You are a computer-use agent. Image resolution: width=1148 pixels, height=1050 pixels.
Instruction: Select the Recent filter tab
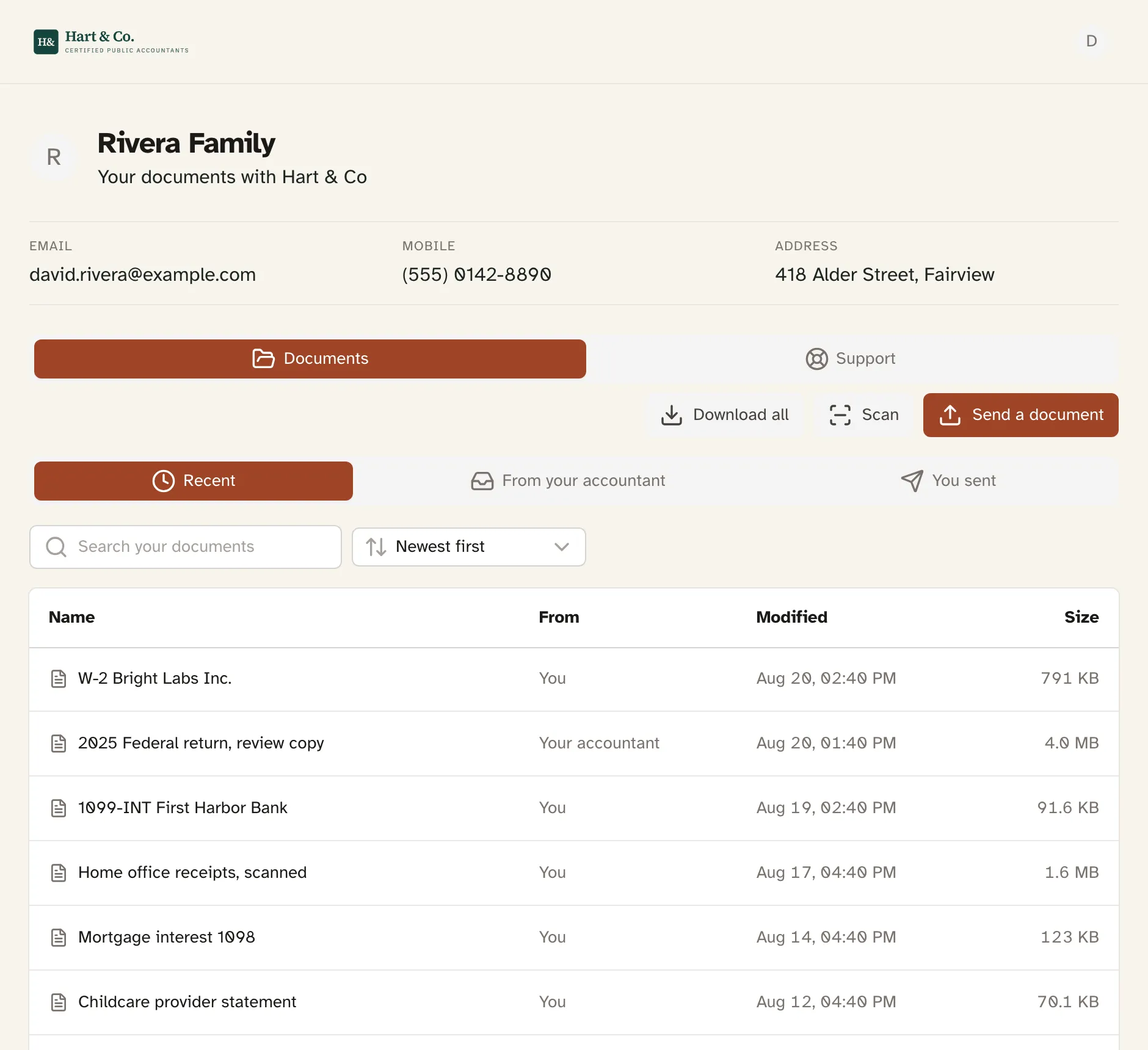click(194, 481)
